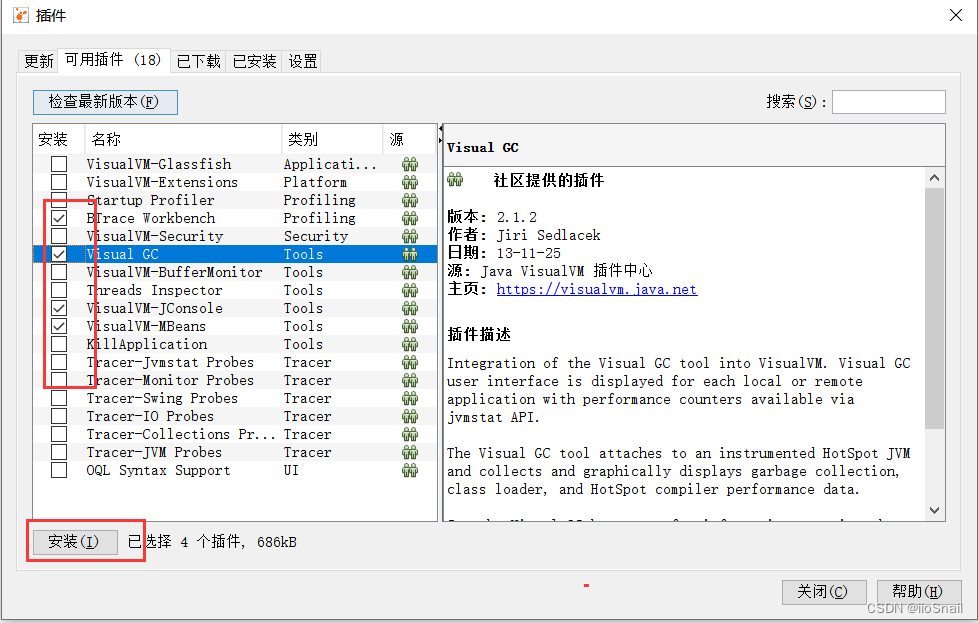Viewport: 978px width, 623px height.
Task: Switch to the 更新 tab
Action: pyautogui.click(x=38, y=61)
